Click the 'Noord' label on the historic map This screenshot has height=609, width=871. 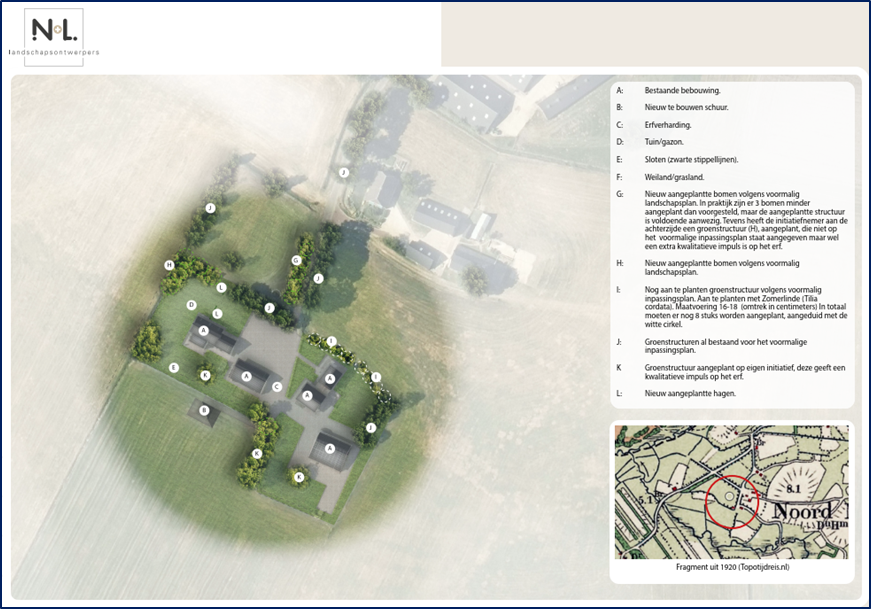[x=803, y=511]
